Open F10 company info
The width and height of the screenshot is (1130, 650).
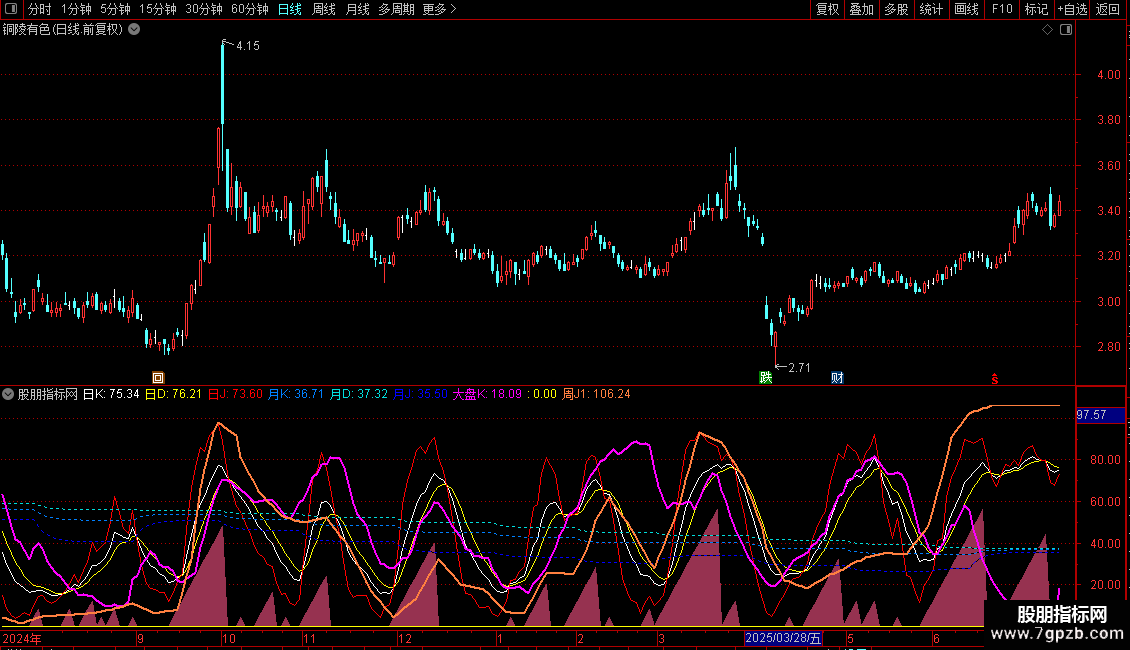pyautogui.click(x=1002, y=9)
